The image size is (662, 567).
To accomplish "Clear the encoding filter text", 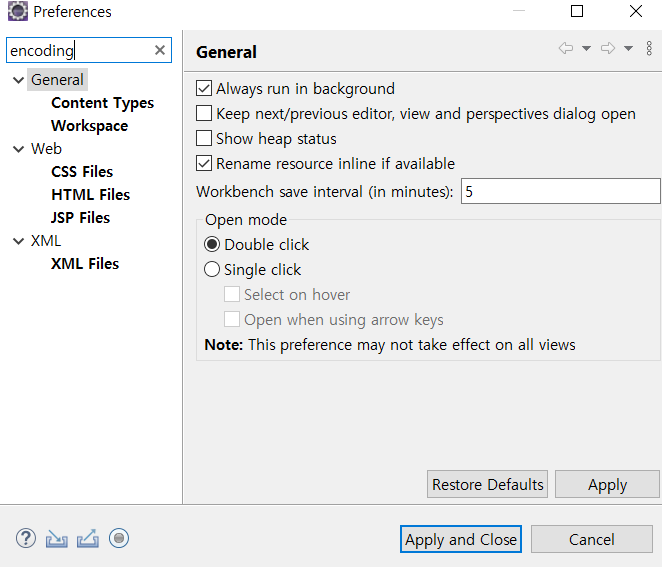I will click(x=160, y=50).
